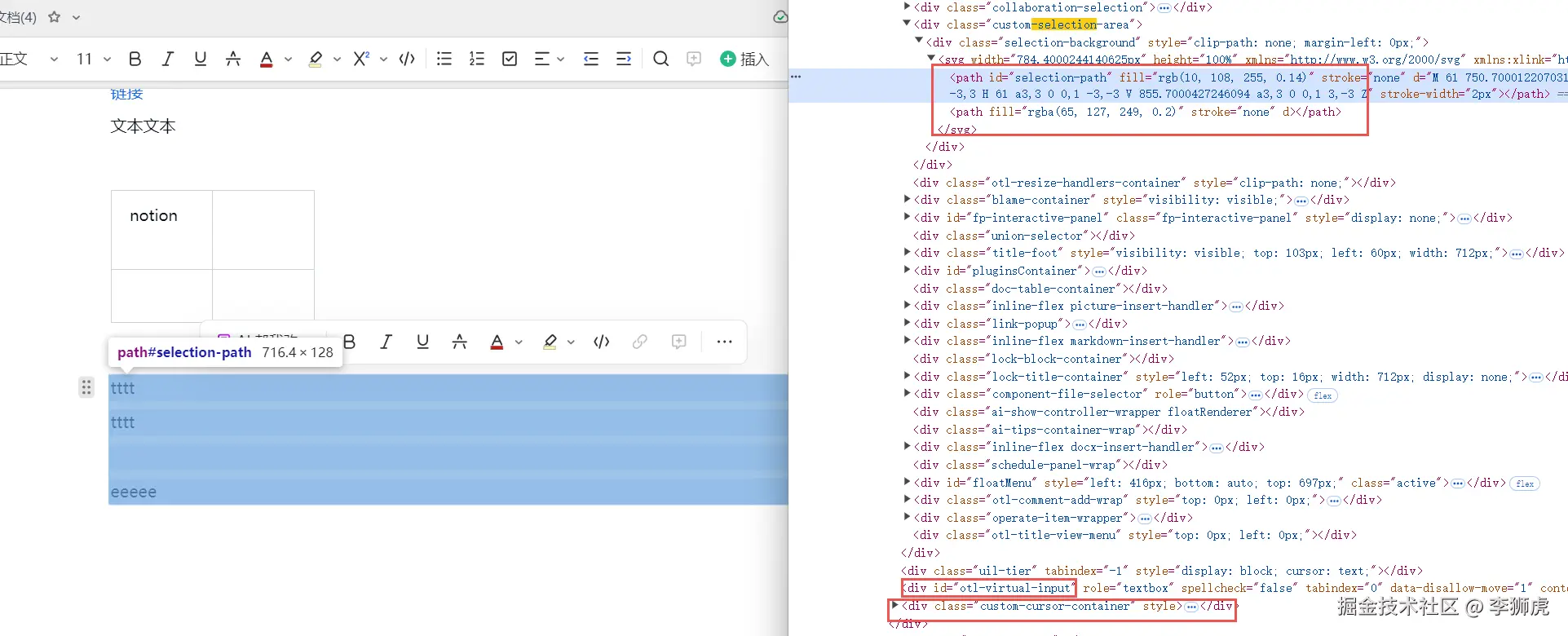Toggle bold in the top toolbar

tap(135, 59)
